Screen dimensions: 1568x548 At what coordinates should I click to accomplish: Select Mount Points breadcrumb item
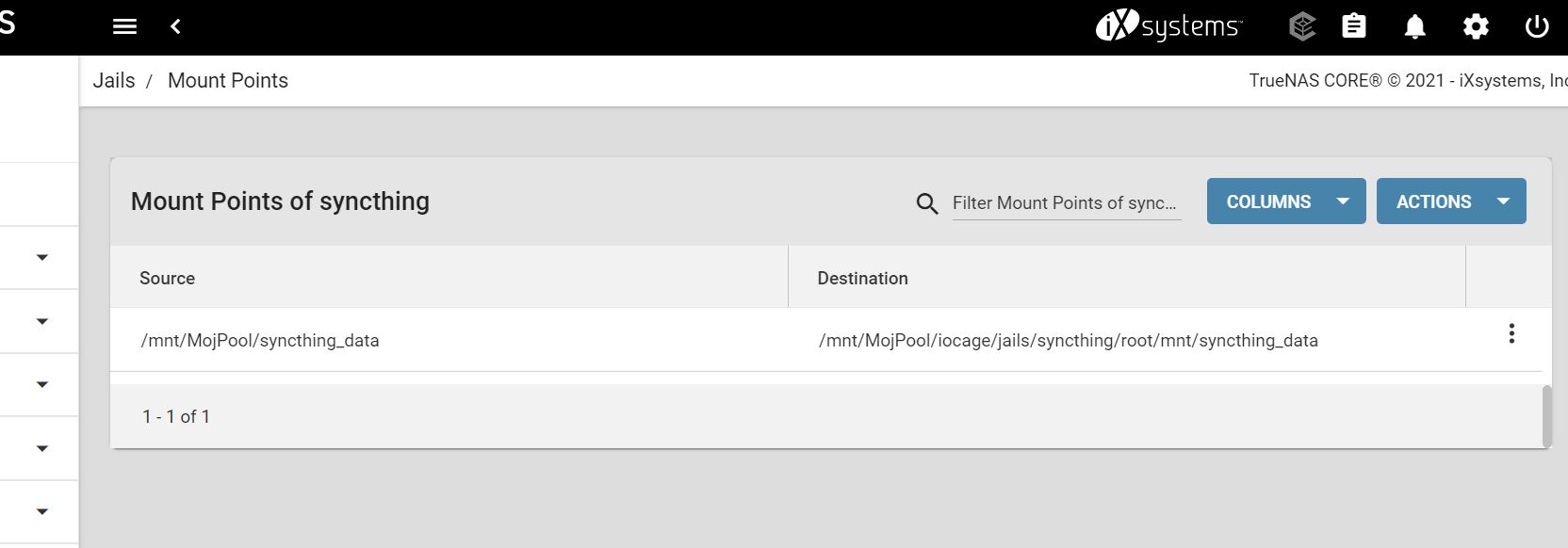(228, 81)
